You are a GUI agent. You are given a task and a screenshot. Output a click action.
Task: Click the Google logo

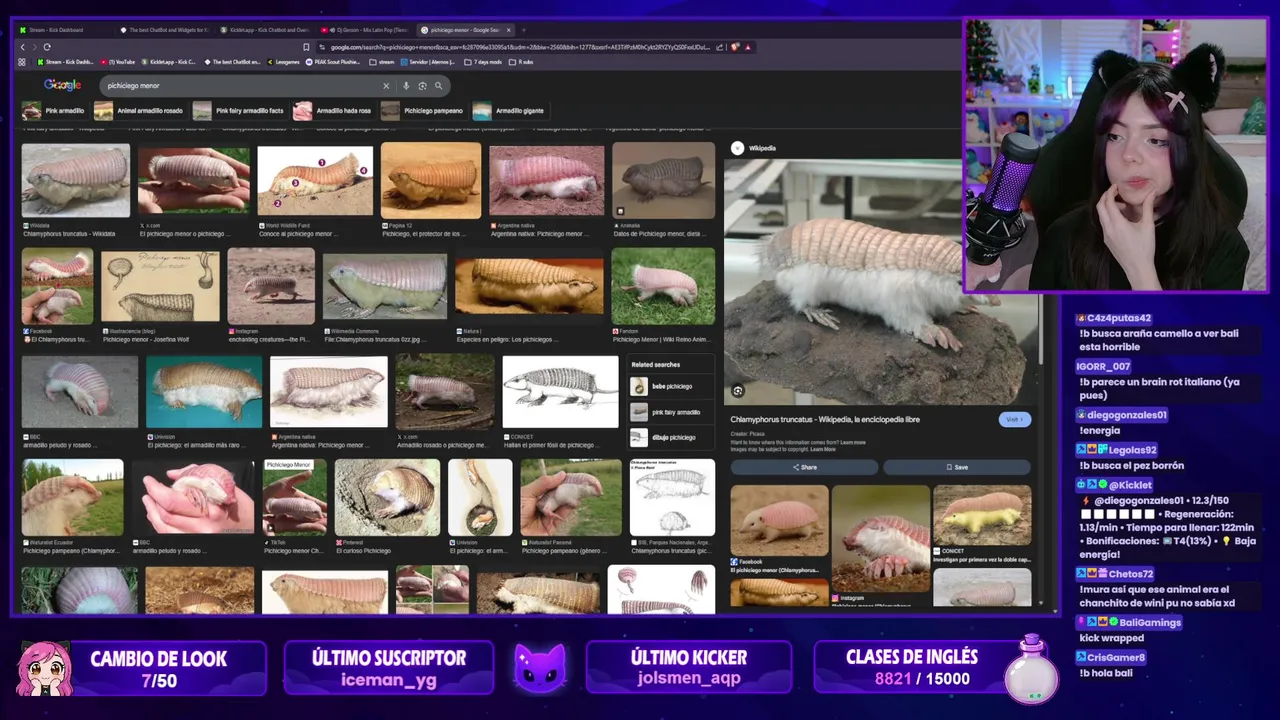click(62, 85)
